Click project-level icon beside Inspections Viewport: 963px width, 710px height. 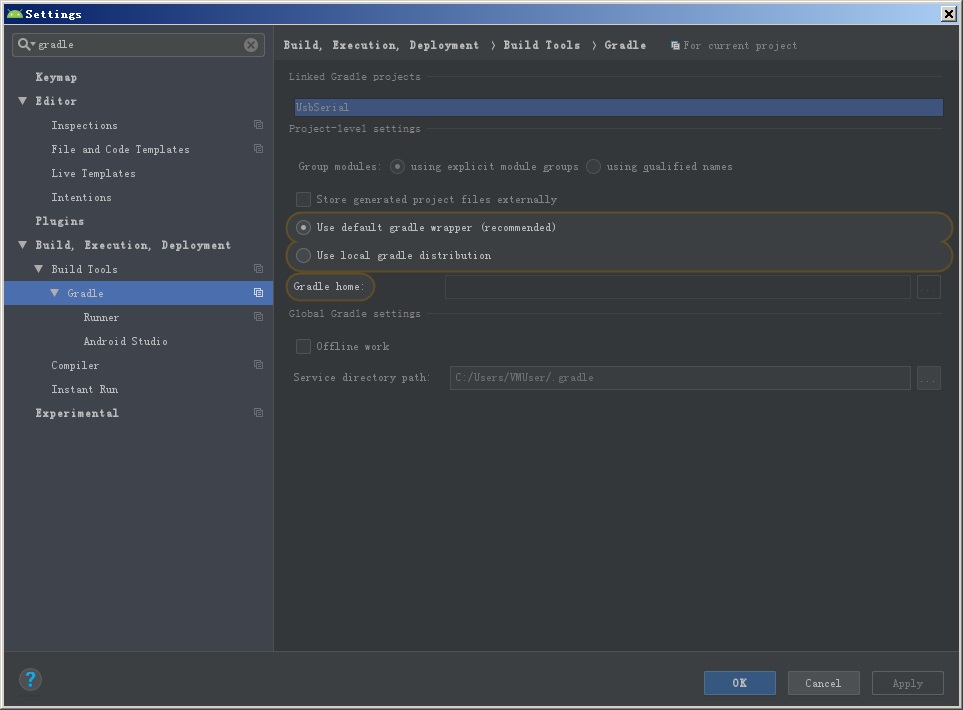tap(258, 125)
